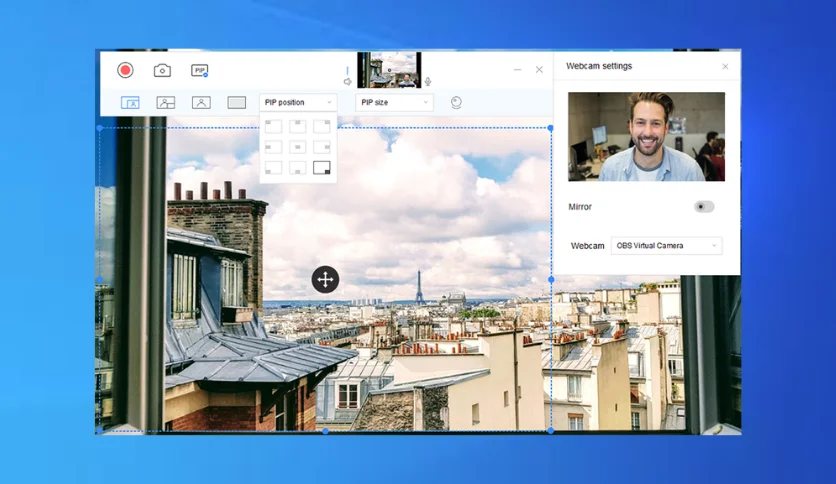The image size is (836, 484).
Task: Set PIP position to bottom-left
Action: 274,167
